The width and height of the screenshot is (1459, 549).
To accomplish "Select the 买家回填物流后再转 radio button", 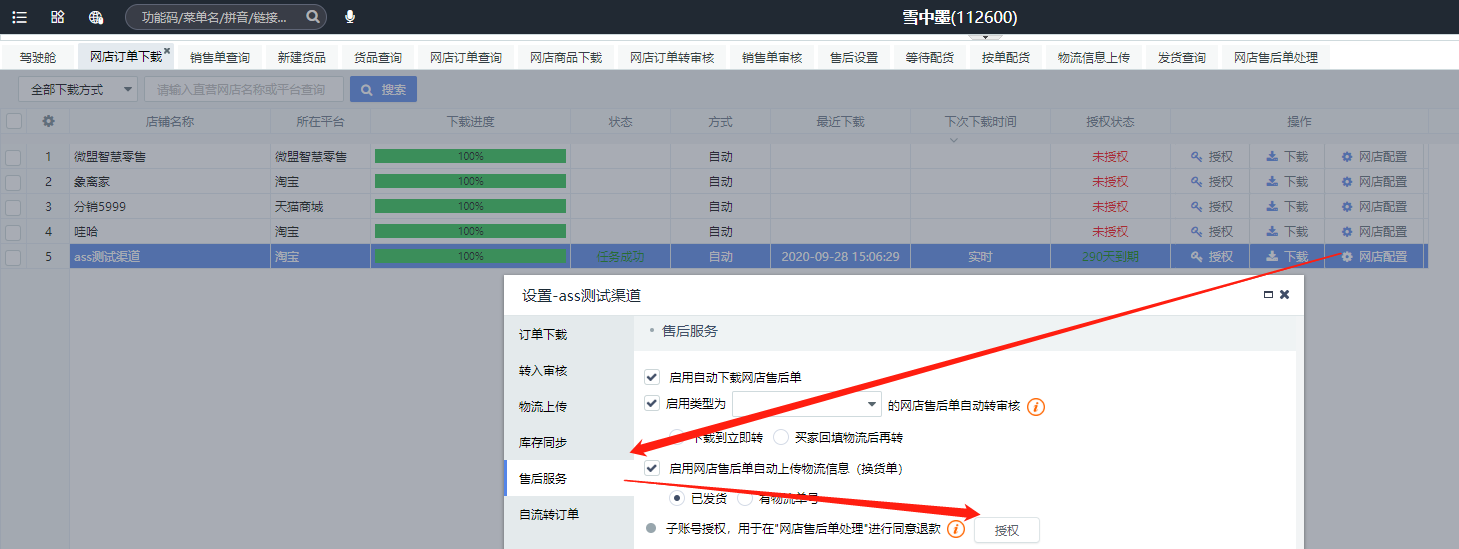I will [x=781, y=437].
